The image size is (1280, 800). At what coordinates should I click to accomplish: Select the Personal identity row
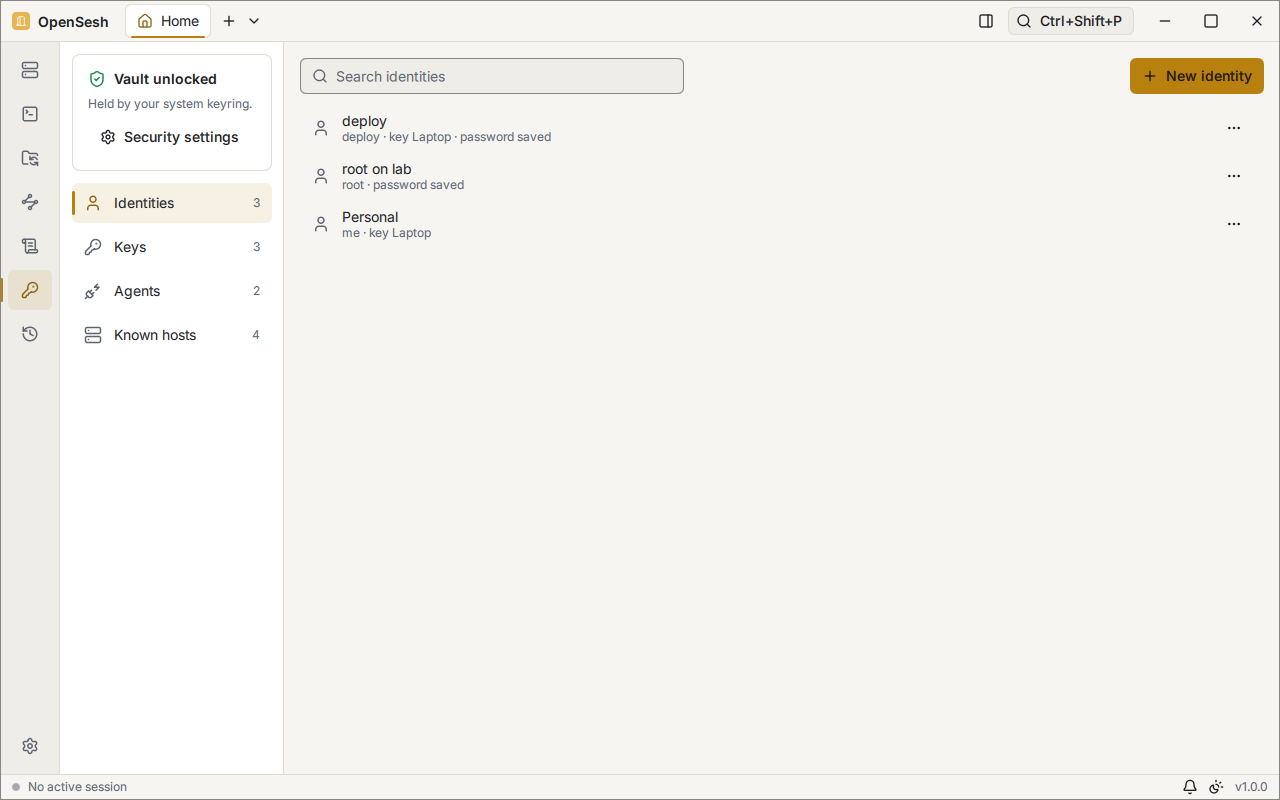click(x=782, y=224)
